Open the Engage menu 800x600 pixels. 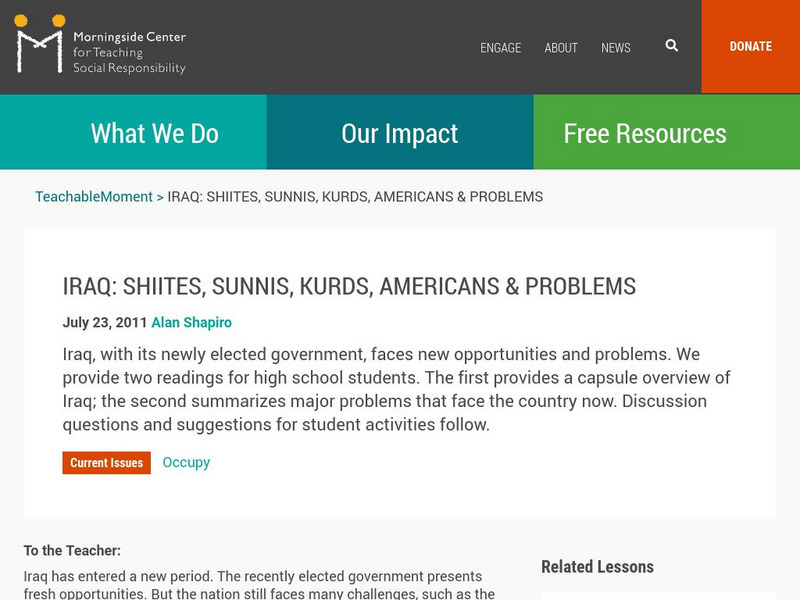pos(500,48)
